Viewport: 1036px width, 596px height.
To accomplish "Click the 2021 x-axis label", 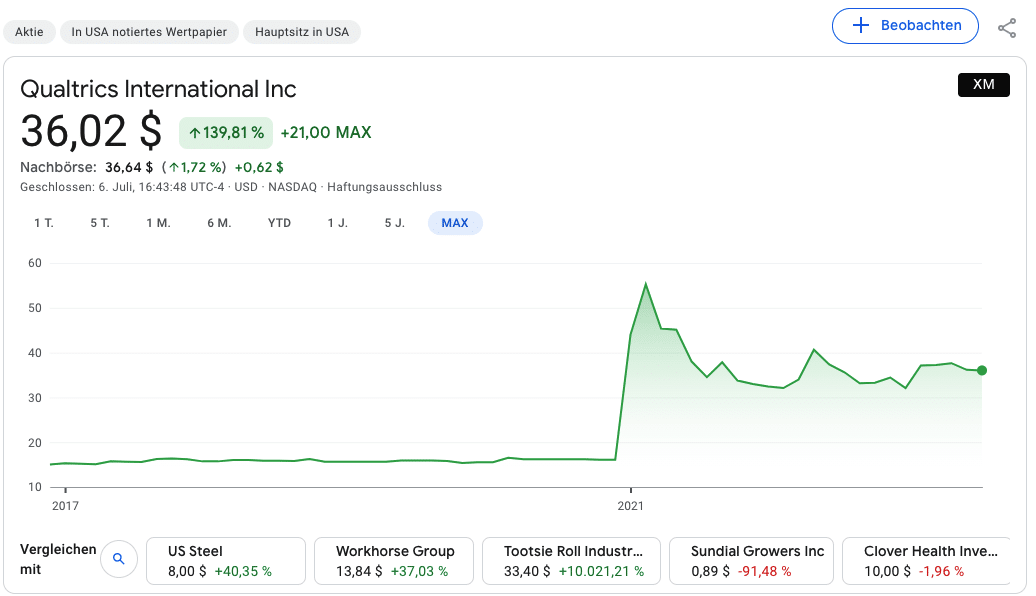I will (x=630, y=506).
